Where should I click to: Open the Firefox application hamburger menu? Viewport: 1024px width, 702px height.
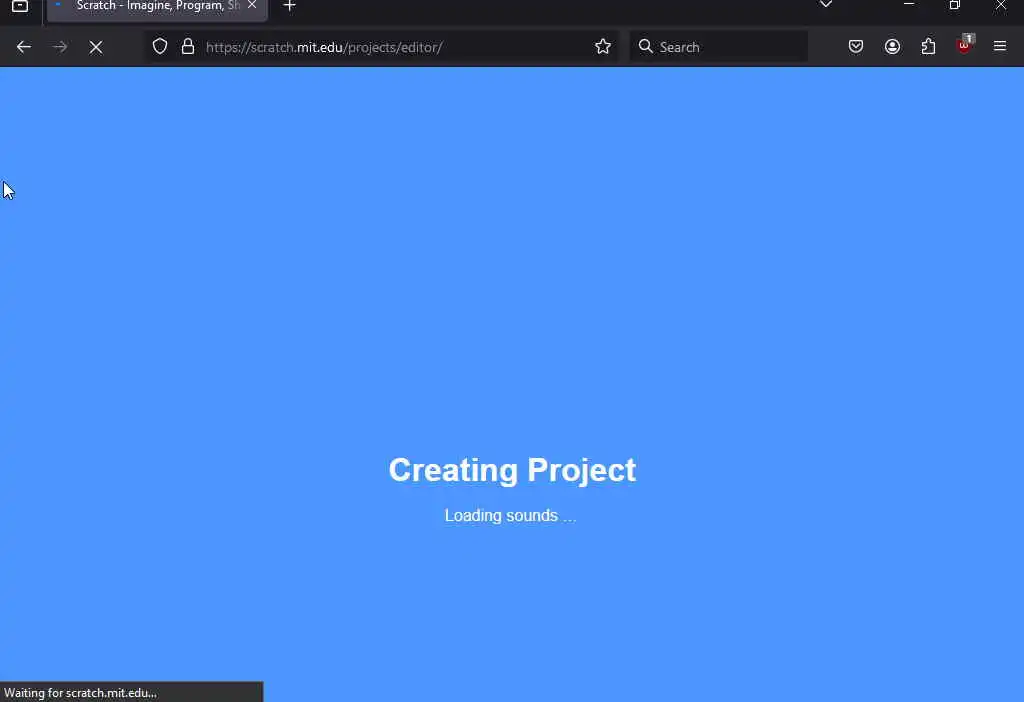(1000, 46)
